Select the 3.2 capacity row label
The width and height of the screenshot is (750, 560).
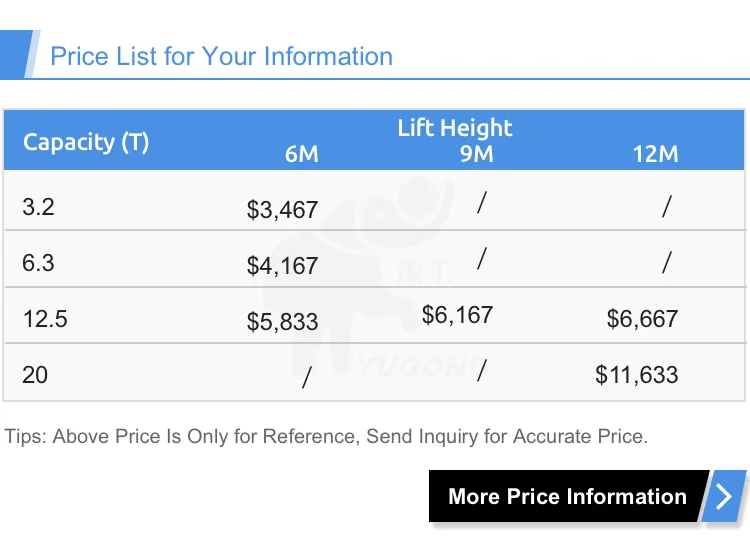click(x=38, y=207)
